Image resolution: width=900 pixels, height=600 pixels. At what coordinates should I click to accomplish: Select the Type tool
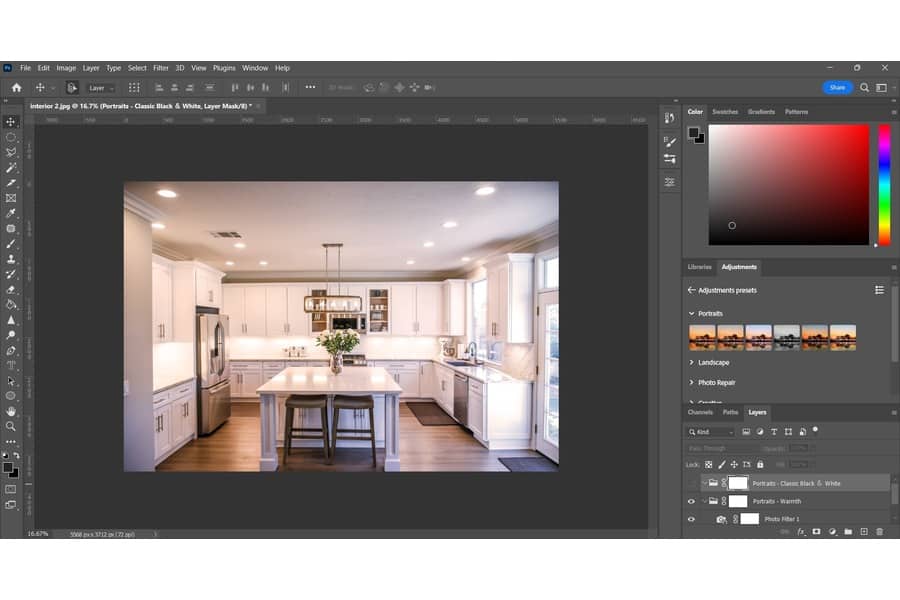(11, 365)
